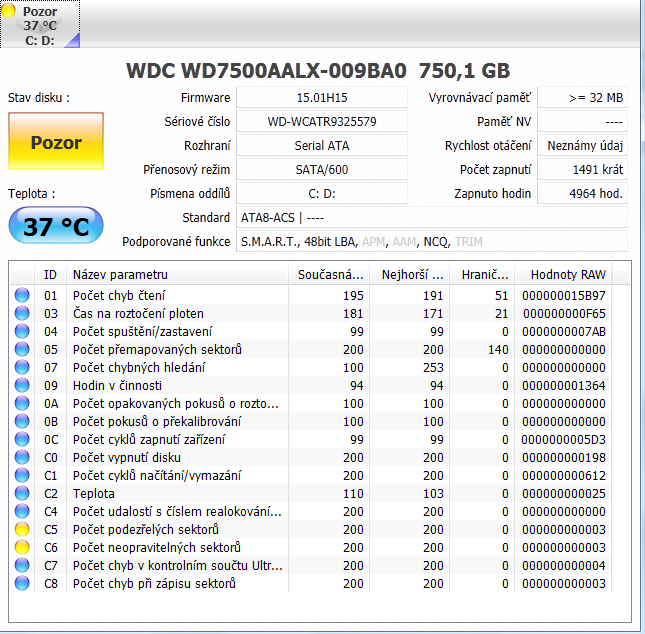
Task: Click the ID column header
Action: 50,274
